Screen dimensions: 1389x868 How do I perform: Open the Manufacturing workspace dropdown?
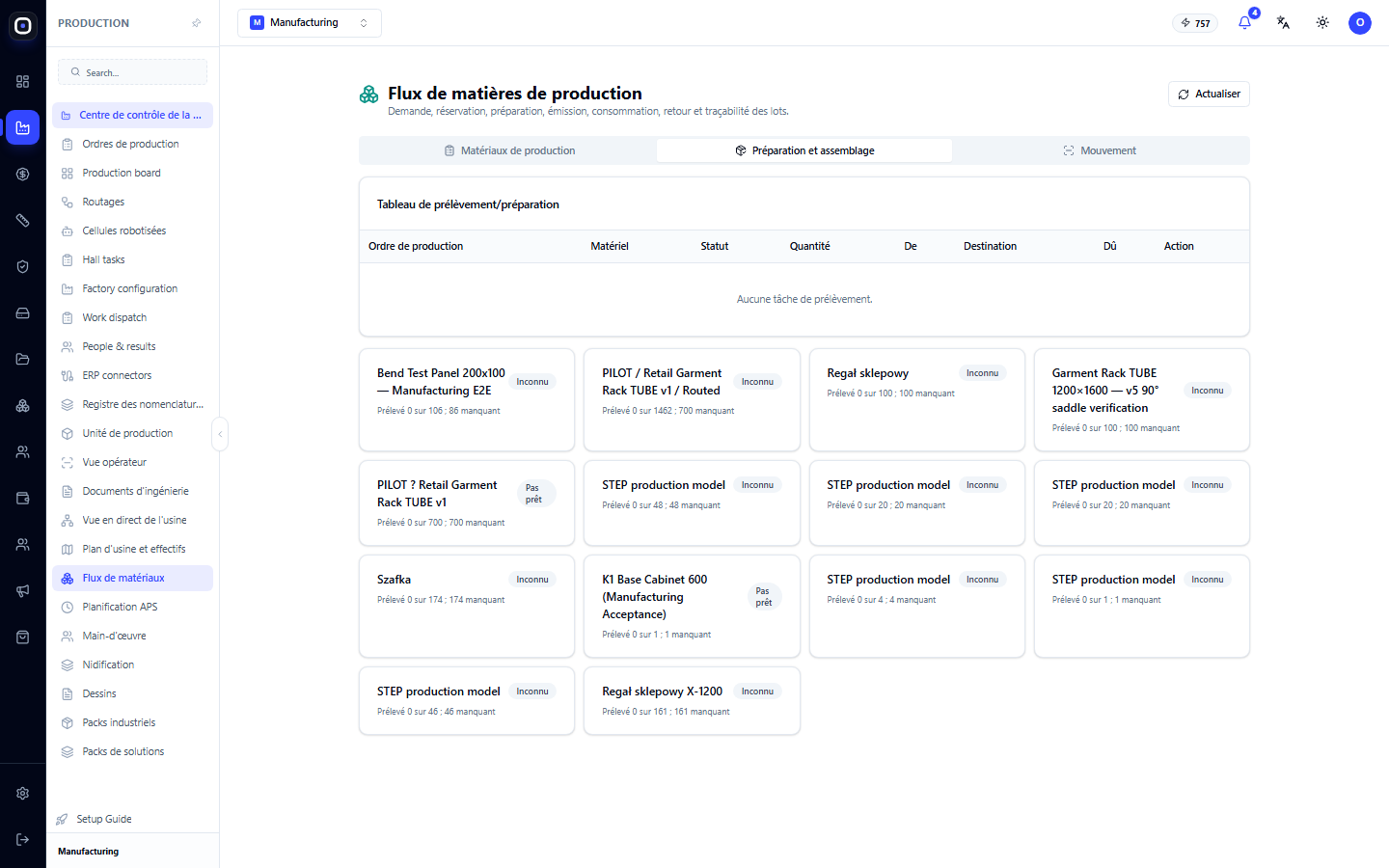coord(310,23)
